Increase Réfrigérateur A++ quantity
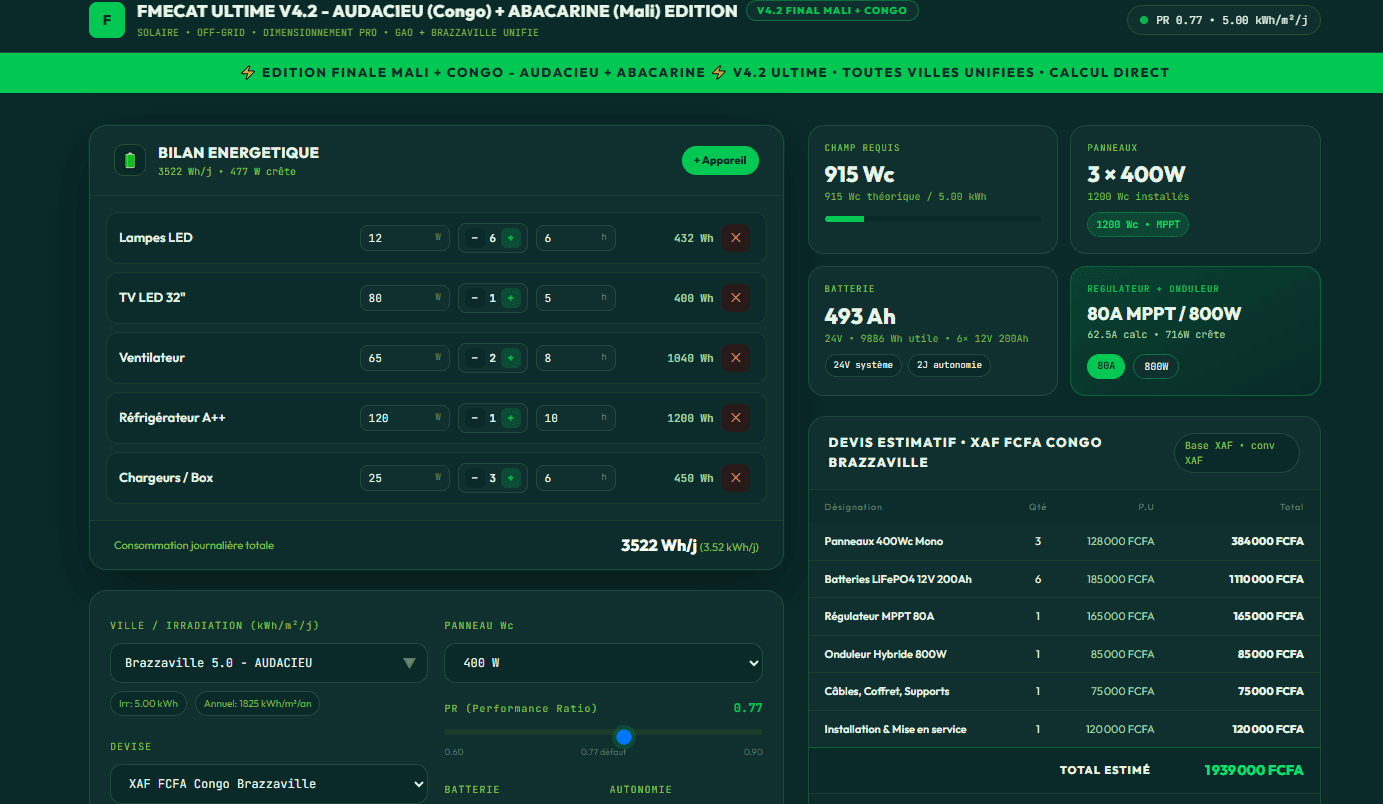 click(511, 418)
